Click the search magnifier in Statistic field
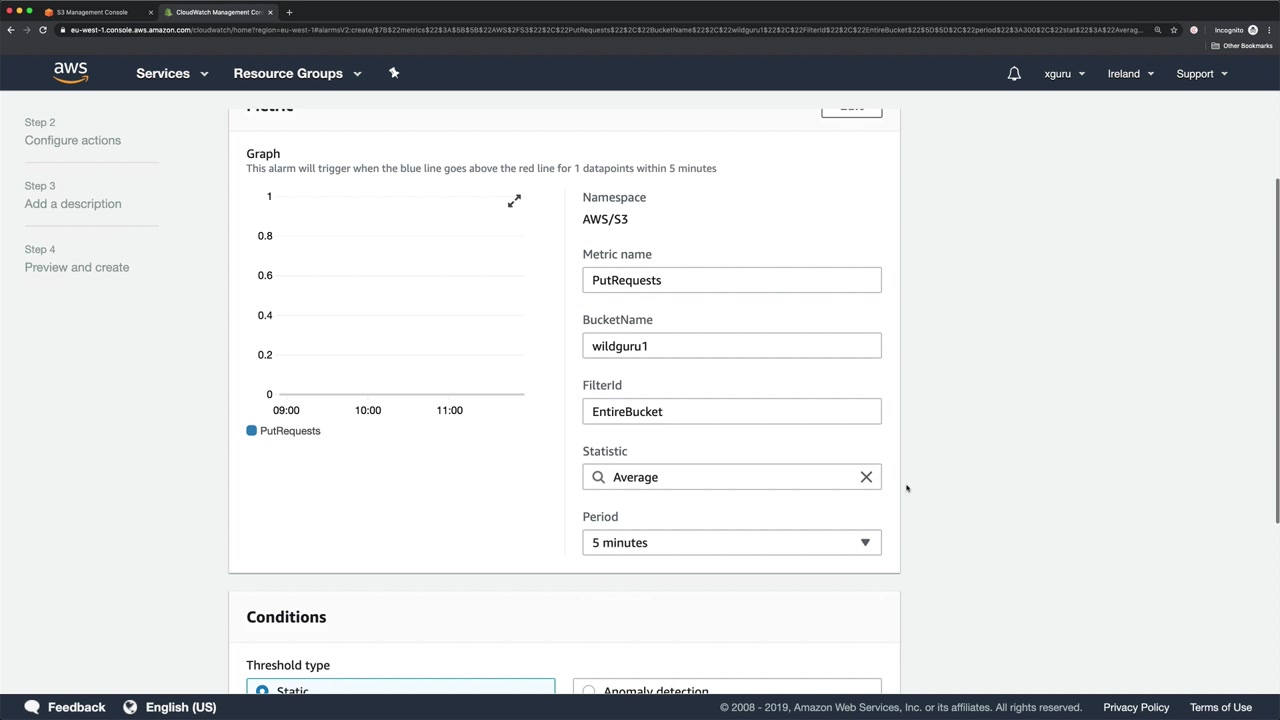The height and width of the screenshot is (720, 1280). click(x=599, y=477)
